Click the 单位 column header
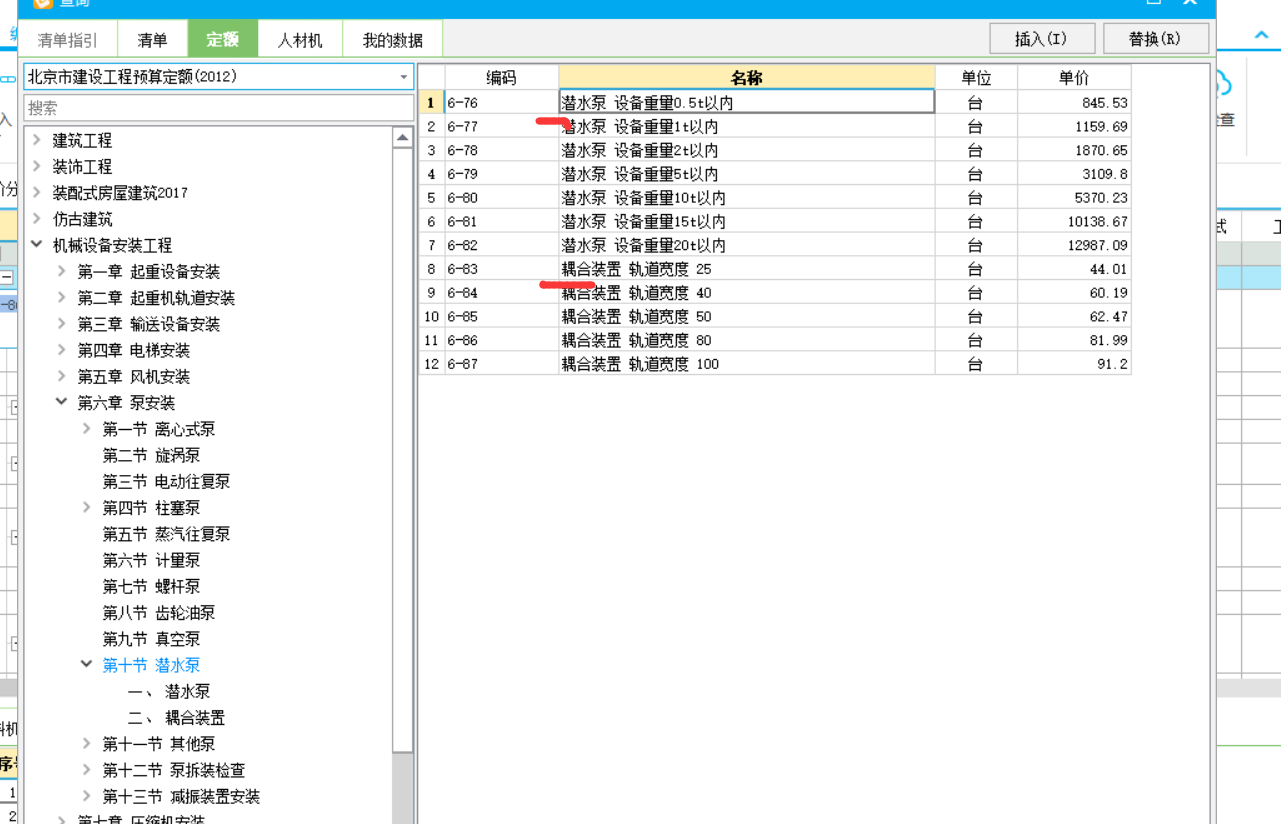Viewport: 1281px width, 824px height. [976, 78]
